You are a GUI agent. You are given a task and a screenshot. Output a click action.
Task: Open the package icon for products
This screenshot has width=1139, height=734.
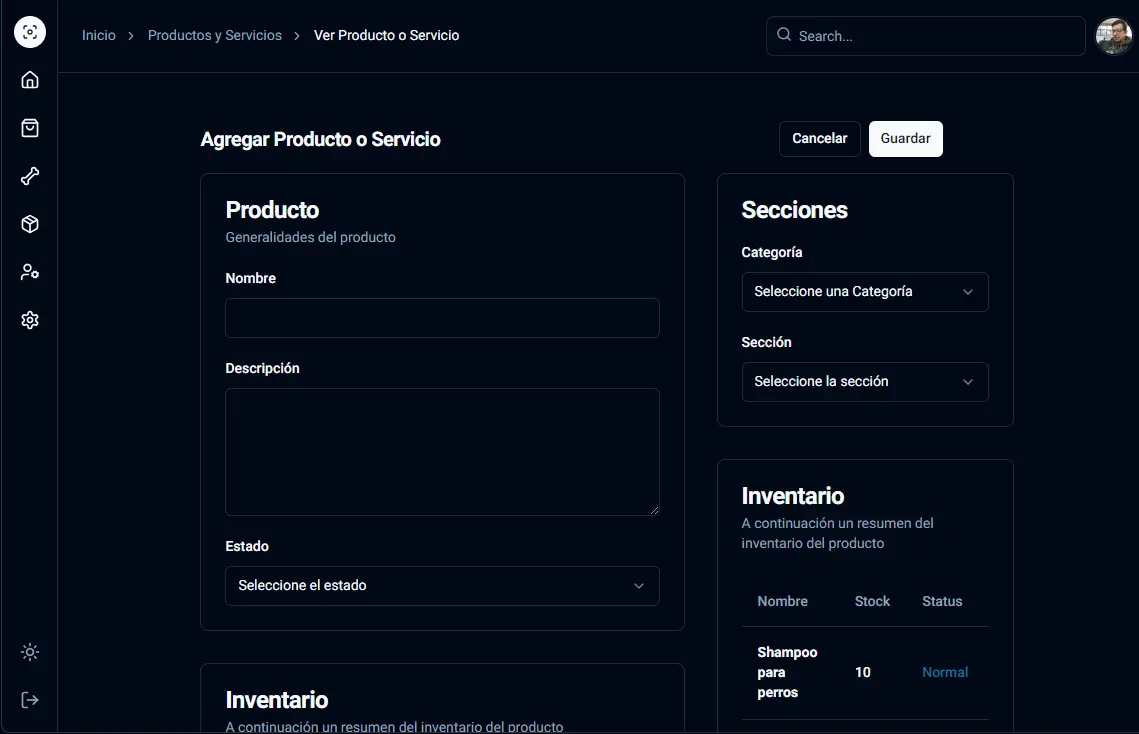[x=29, y=223]
